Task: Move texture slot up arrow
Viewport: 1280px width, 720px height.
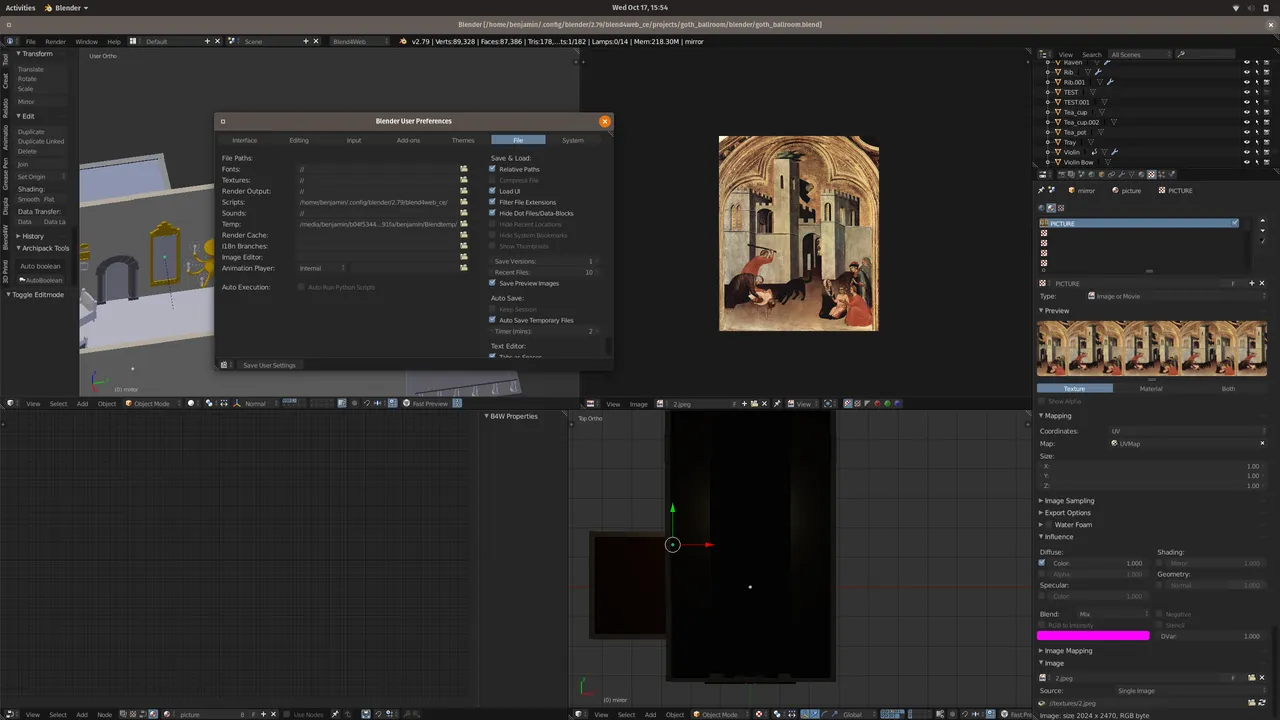Action: point(1263,223)
